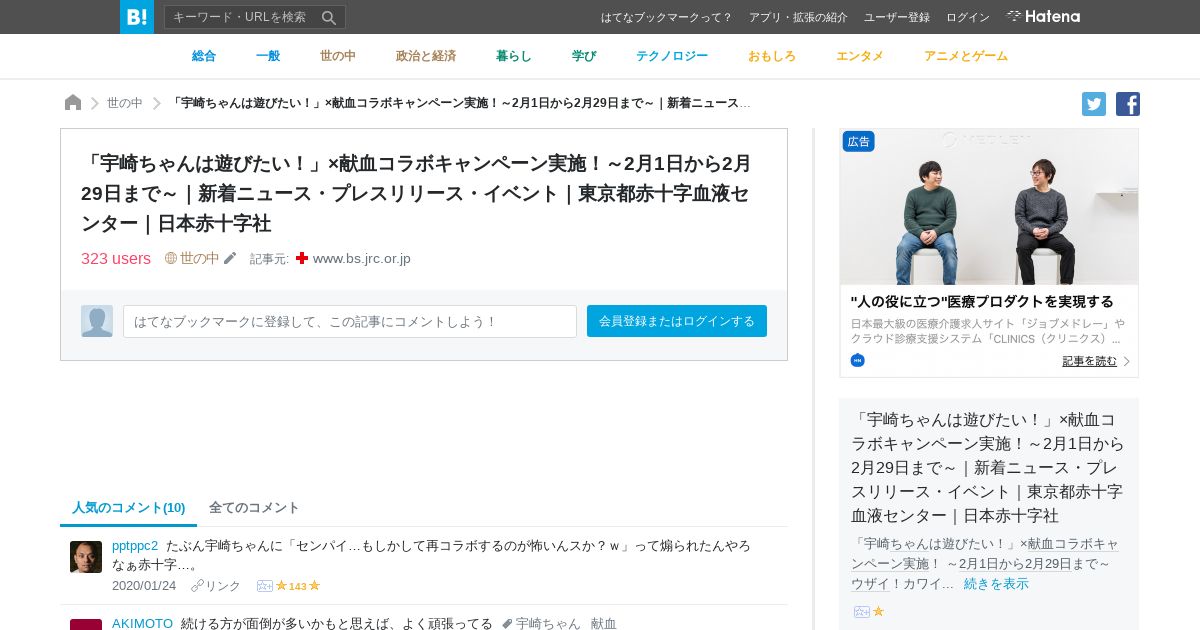Click the Hatena Bookmark B! logo
This screenshot has height=630, width=1200.
click(x=137, y=17)
